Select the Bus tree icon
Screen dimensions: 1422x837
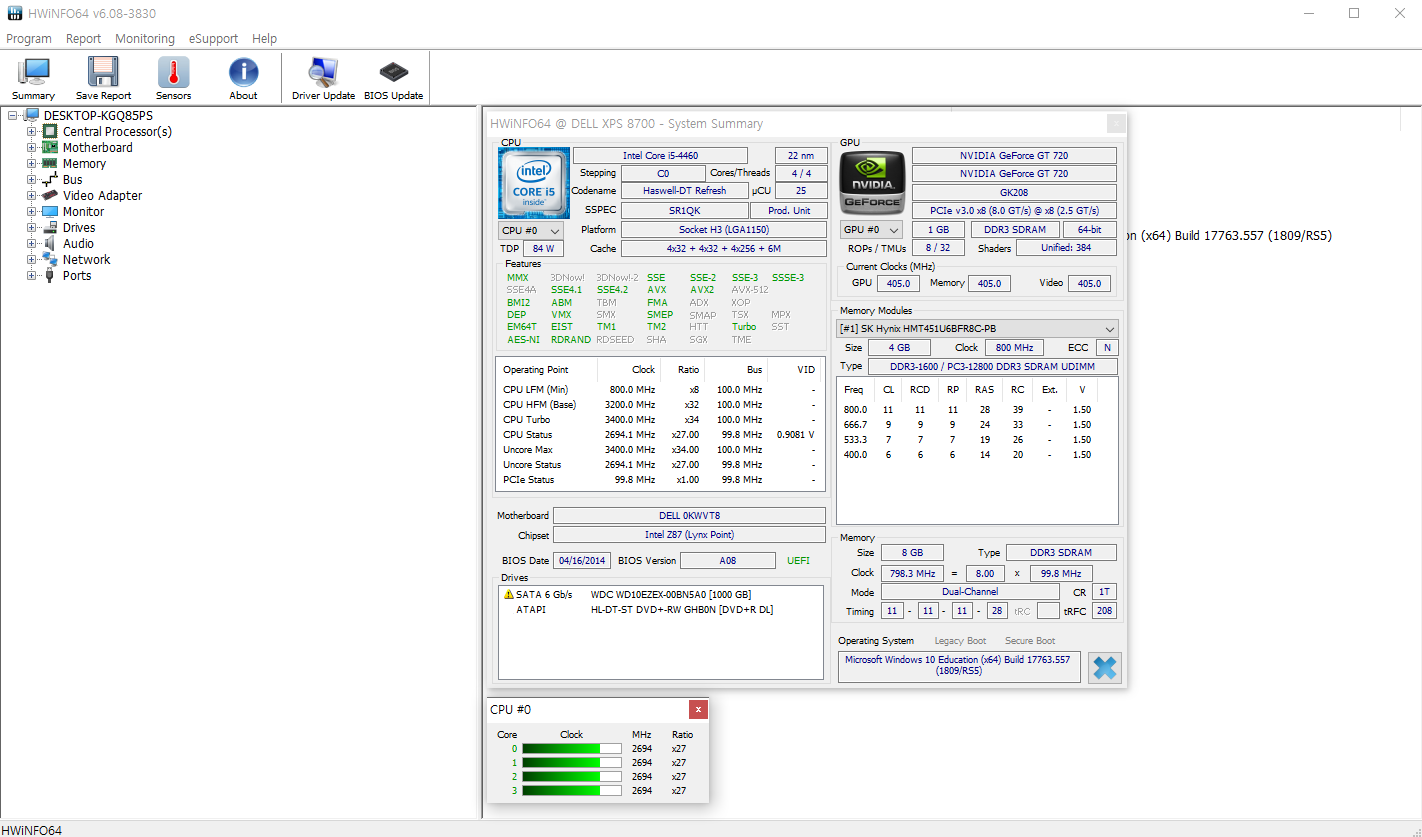(50, 179)
